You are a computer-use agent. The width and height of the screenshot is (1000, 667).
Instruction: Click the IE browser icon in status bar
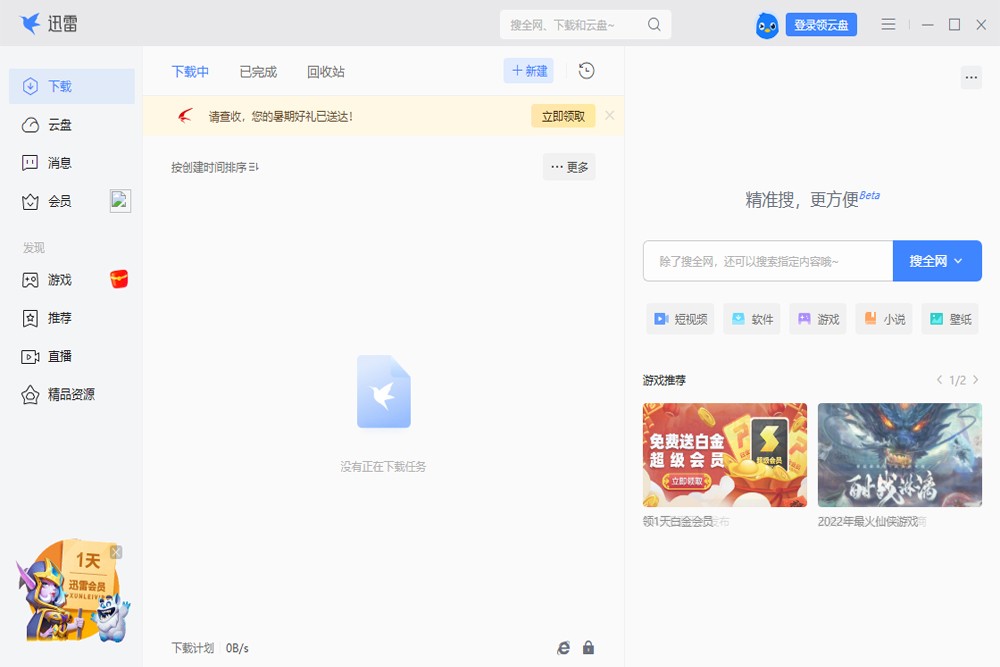563,648
